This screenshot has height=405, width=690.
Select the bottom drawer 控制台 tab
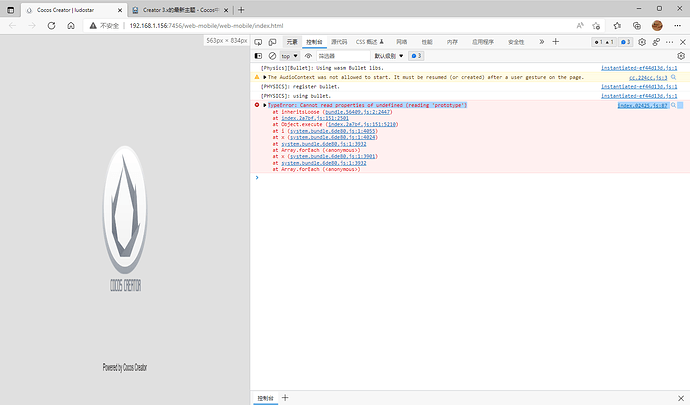pos(265,398)
